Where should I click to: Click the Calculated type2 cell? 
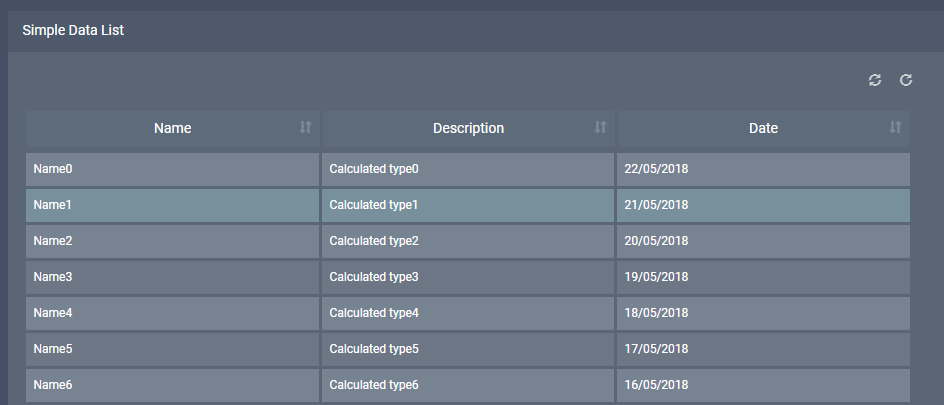tap(468, 241)
